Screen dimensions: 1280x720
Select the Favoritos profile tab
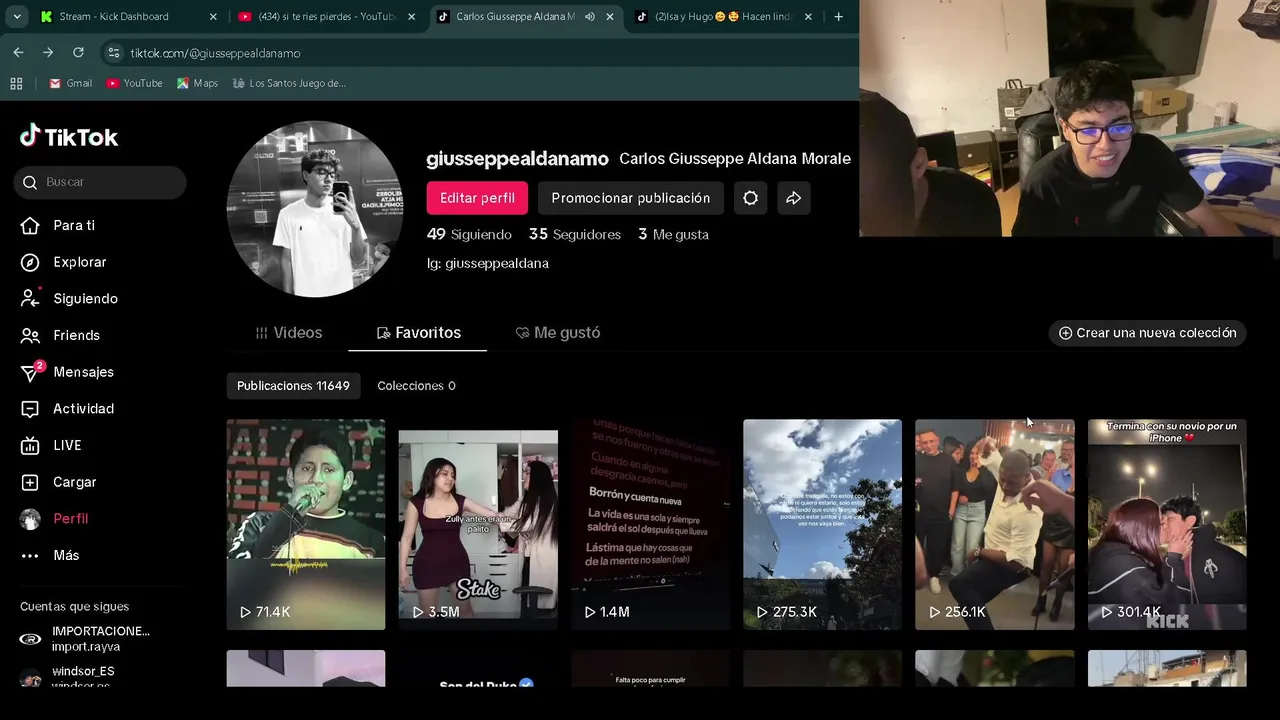pyautogui.click(x=418, y=333)
